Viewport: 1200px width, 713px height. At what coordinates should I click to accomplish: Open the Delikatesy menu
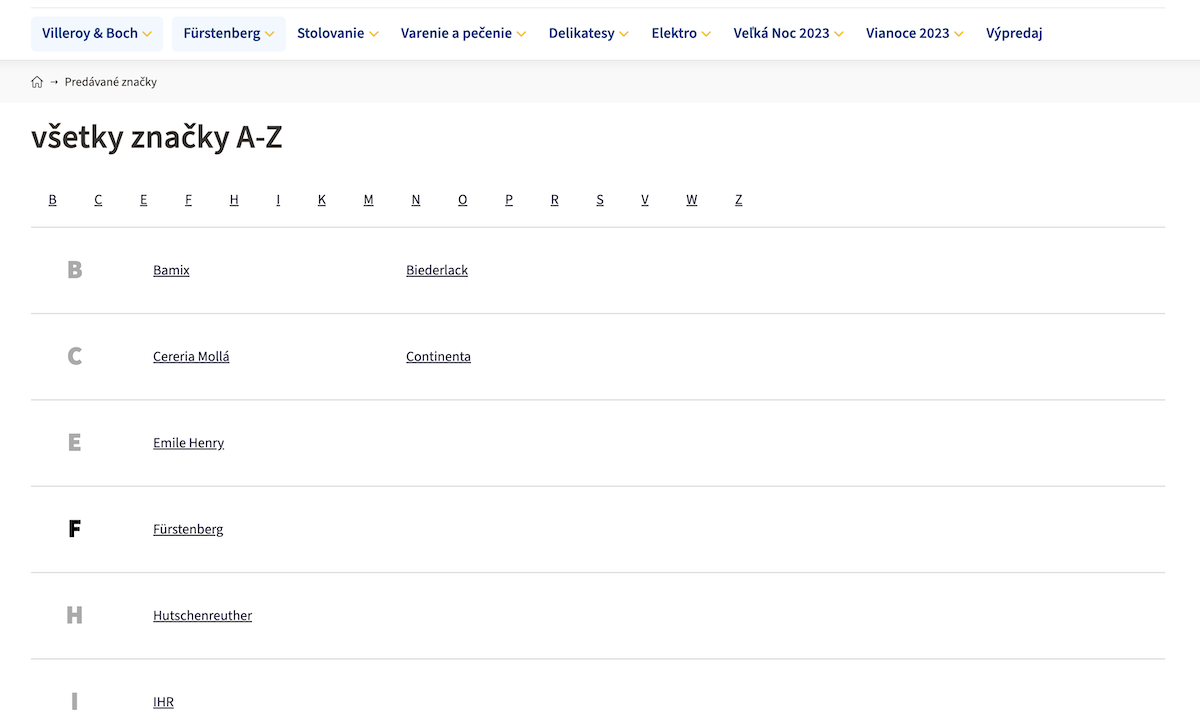click(x=589, y=33)
